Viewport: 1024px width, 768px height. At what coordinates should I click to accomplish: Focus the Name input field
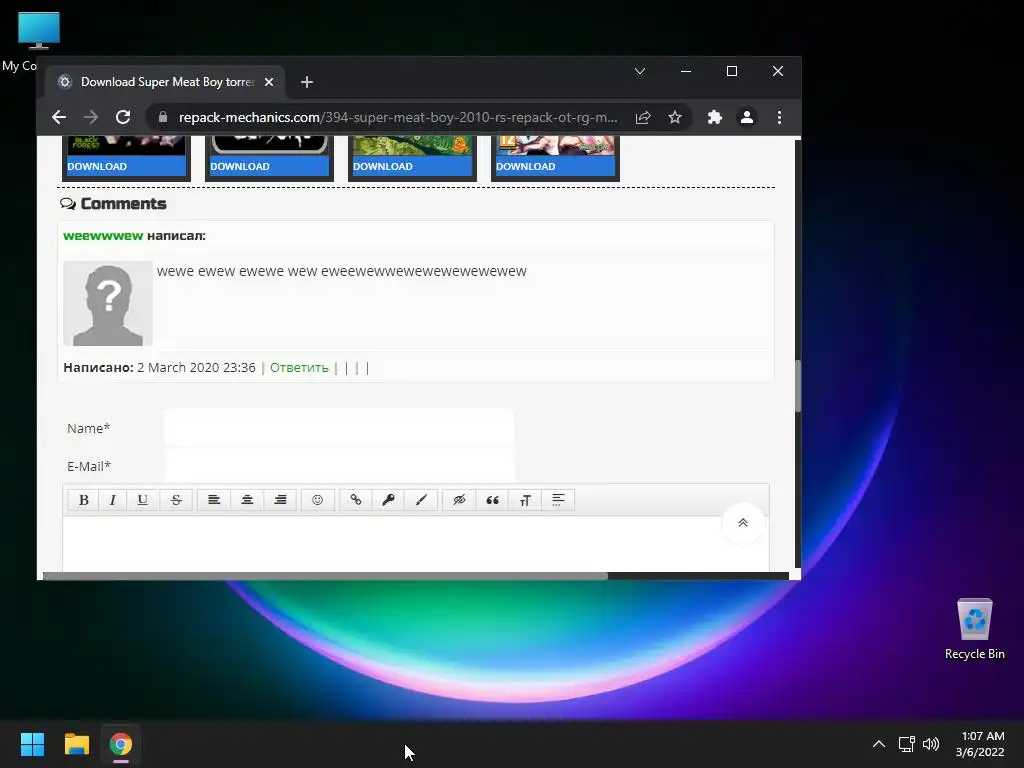point(339,428)
